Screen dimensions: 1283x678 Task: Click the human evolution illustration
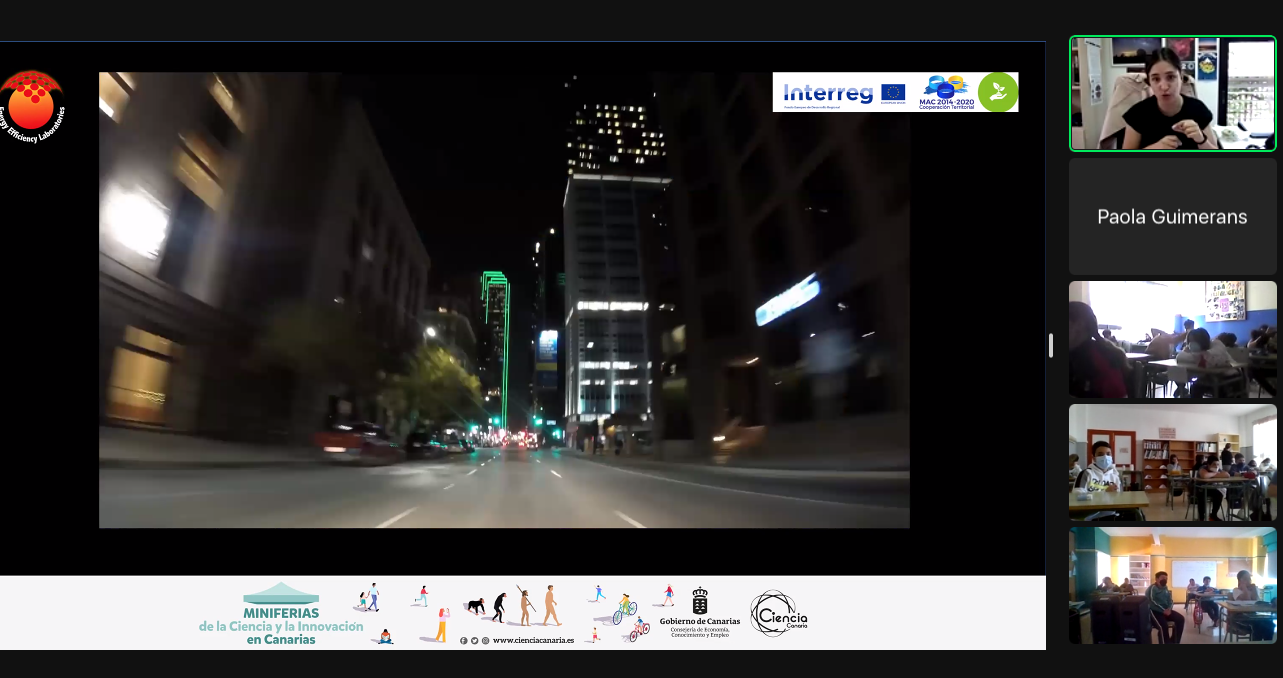(x=513, y=606)
